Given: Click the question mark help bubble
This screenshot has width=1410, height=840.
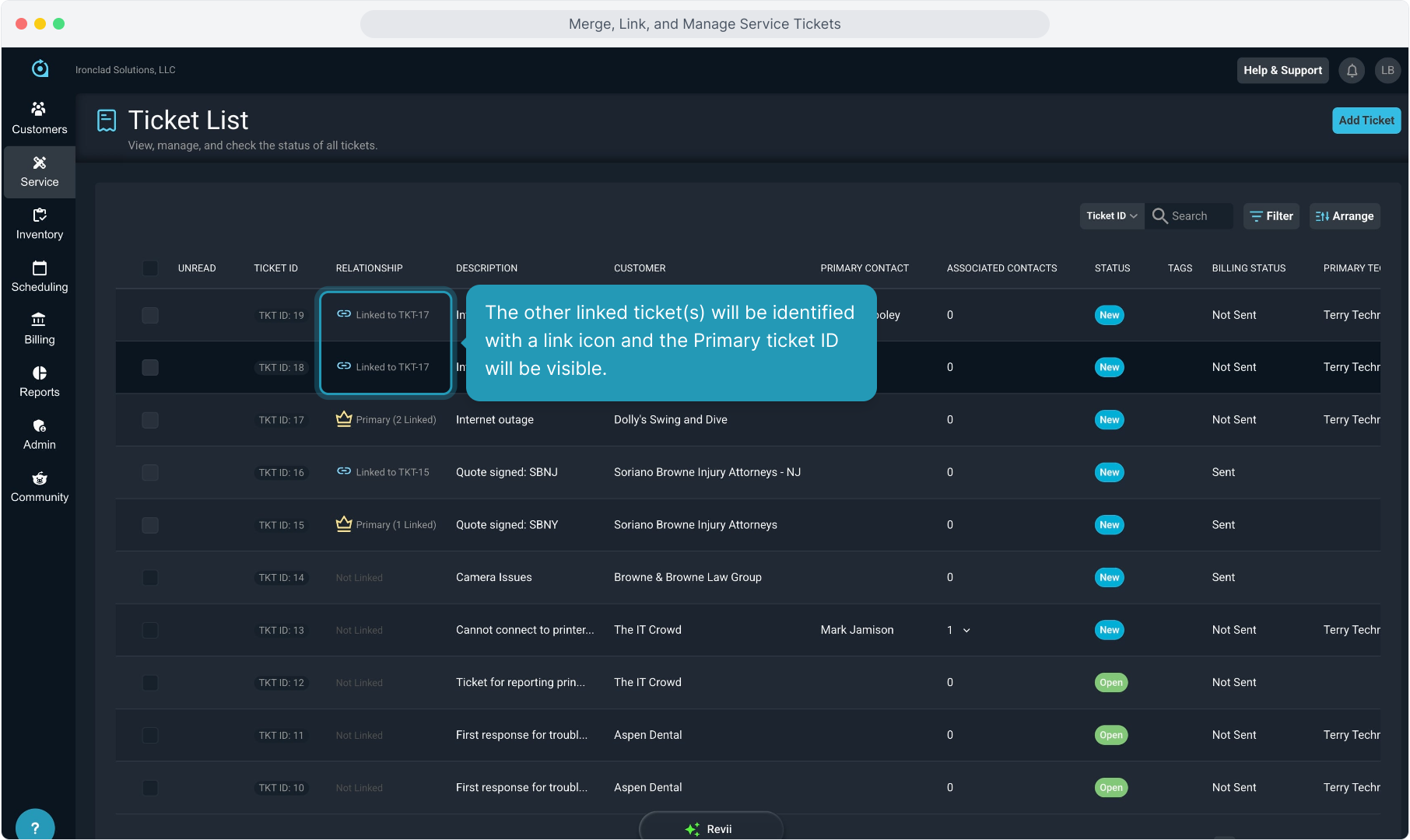Looking at the screenshot, I should [35, 828].
